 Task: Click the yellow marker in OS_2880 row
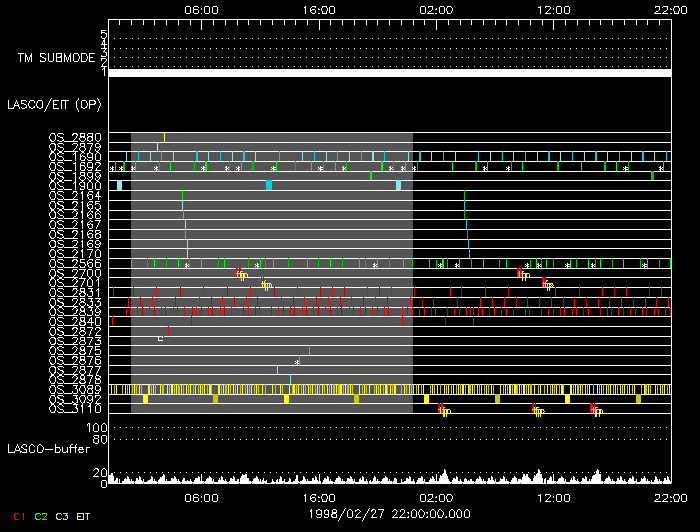(x=164, y=137)
